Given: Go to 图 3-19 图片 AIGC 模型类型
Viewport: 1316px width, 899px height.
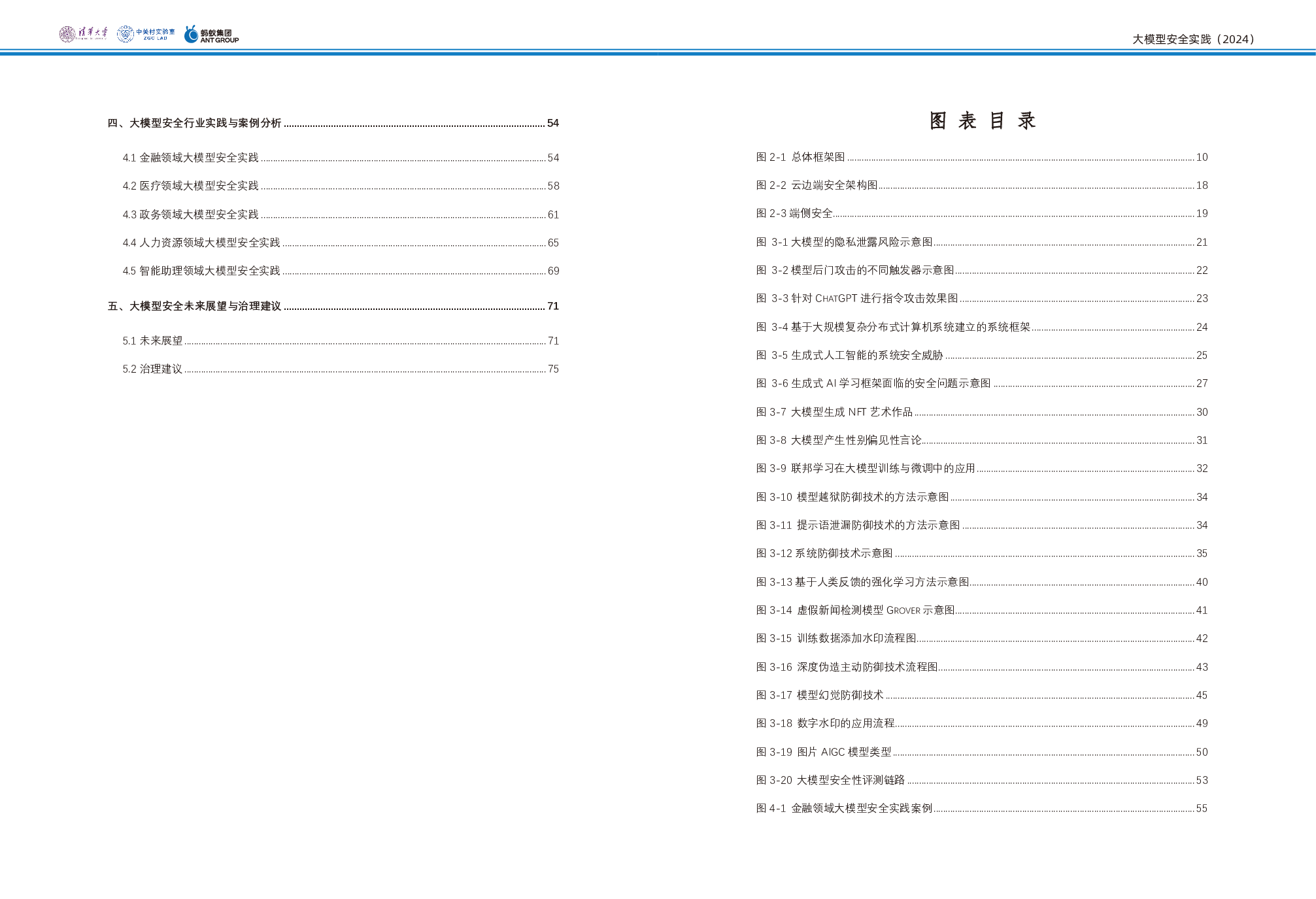Looking at the screenshot, I should pyautogui.click(x=824, y=752).
